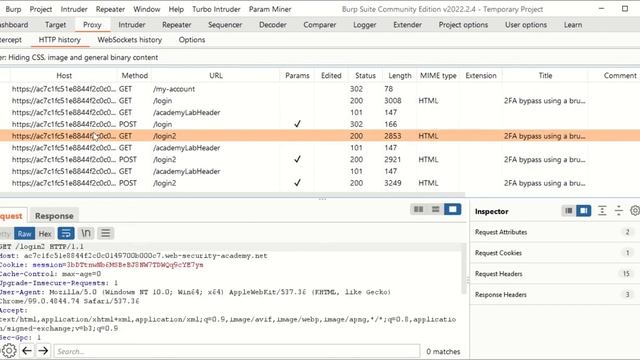
Task: Open Inspector settings gear icon
Action: pos(635,211)
